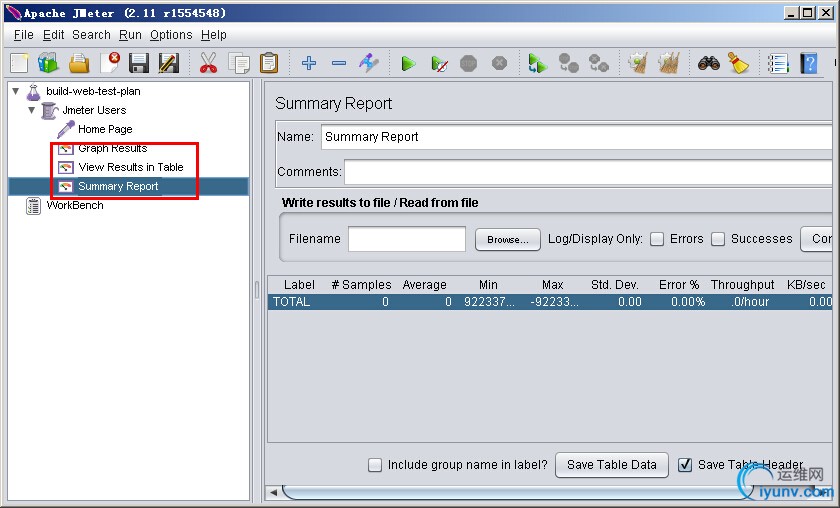Open Function Helper list icon
Image resolution: width=840 pixels, height=508 pixels.
[x=778, y=63]
